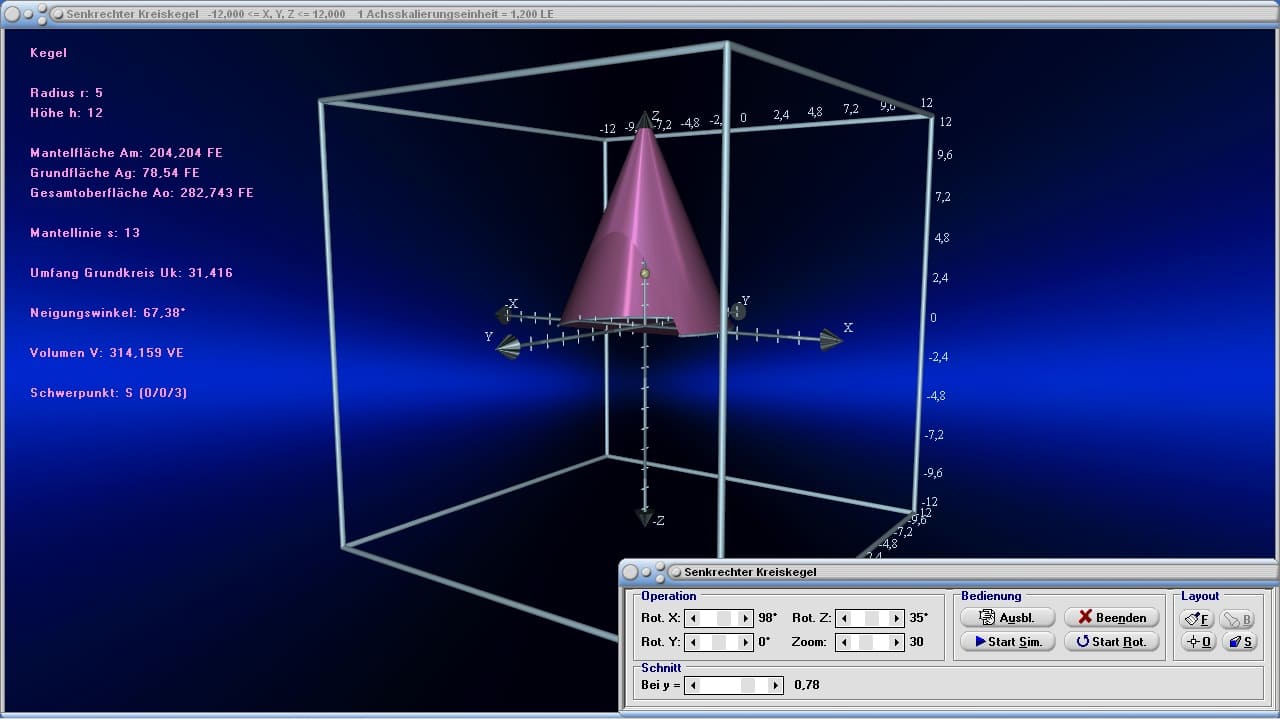The width and height of the screenshot is (1280, 720).
Task: Click the 'Schwerpunkt: S (0/0/3)' text
Action: click(108, 393)
